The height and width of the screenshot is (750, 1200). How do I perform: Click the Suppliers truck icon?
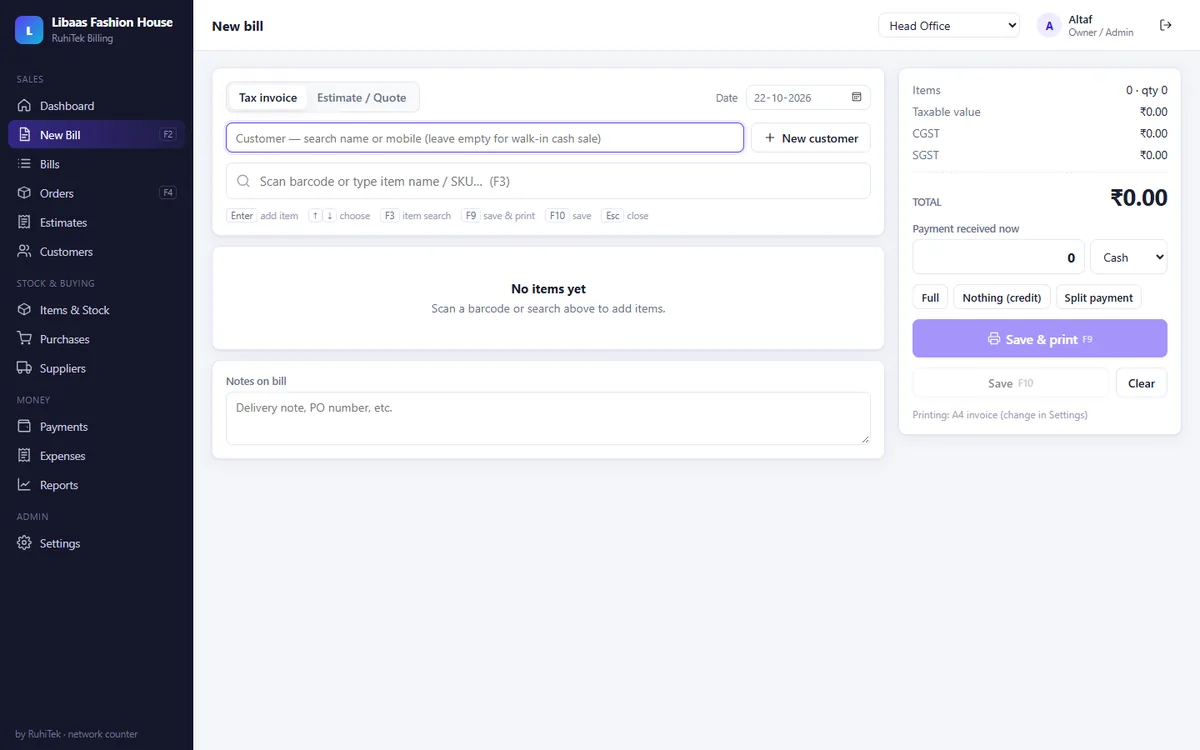coord(24,368)
